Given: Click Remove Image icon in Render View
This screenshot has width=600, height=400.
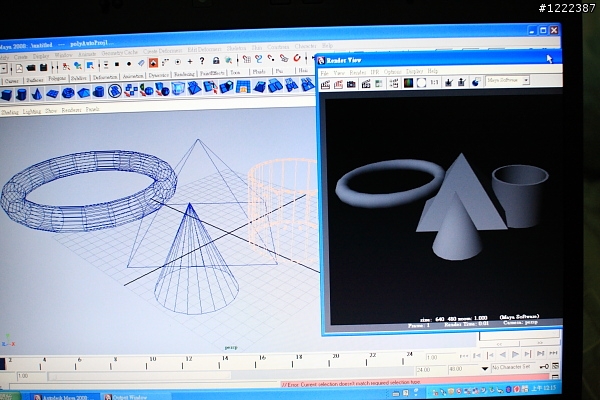Looking at the screenshot, I should tap(461, 82).
